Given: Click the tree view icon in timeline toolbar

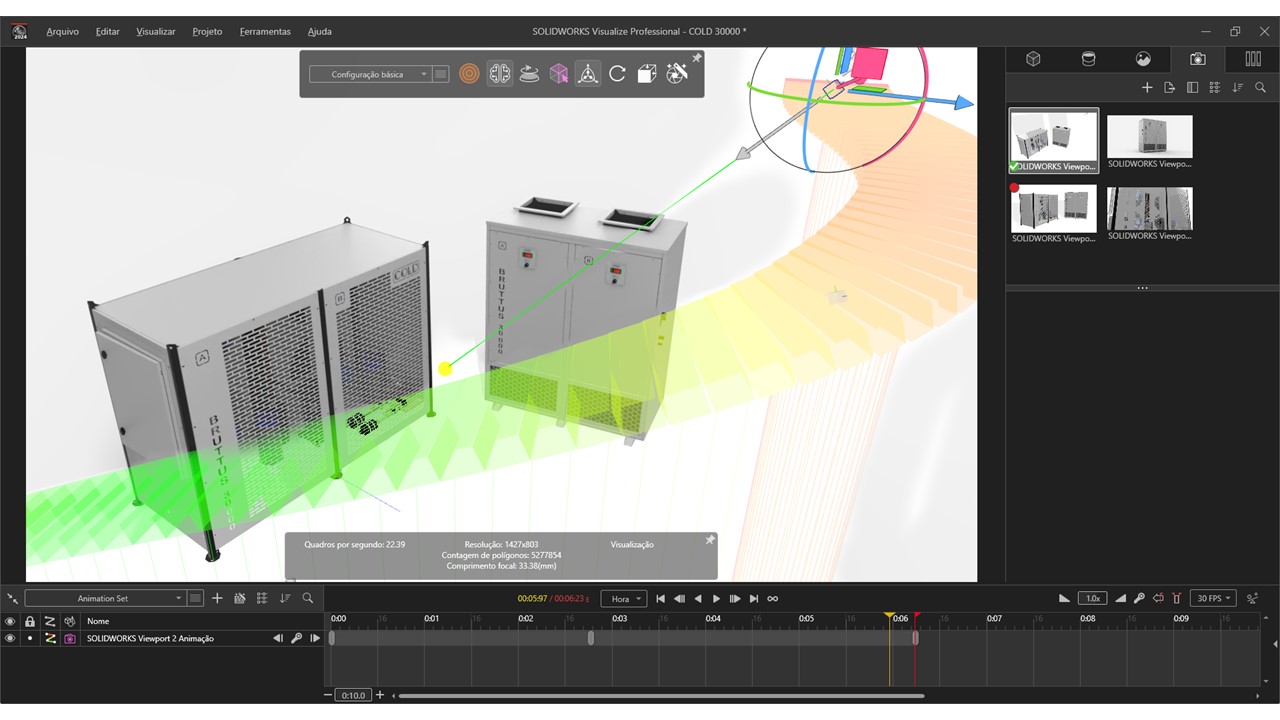Looking at the screenshot, I should coord(262,598).
